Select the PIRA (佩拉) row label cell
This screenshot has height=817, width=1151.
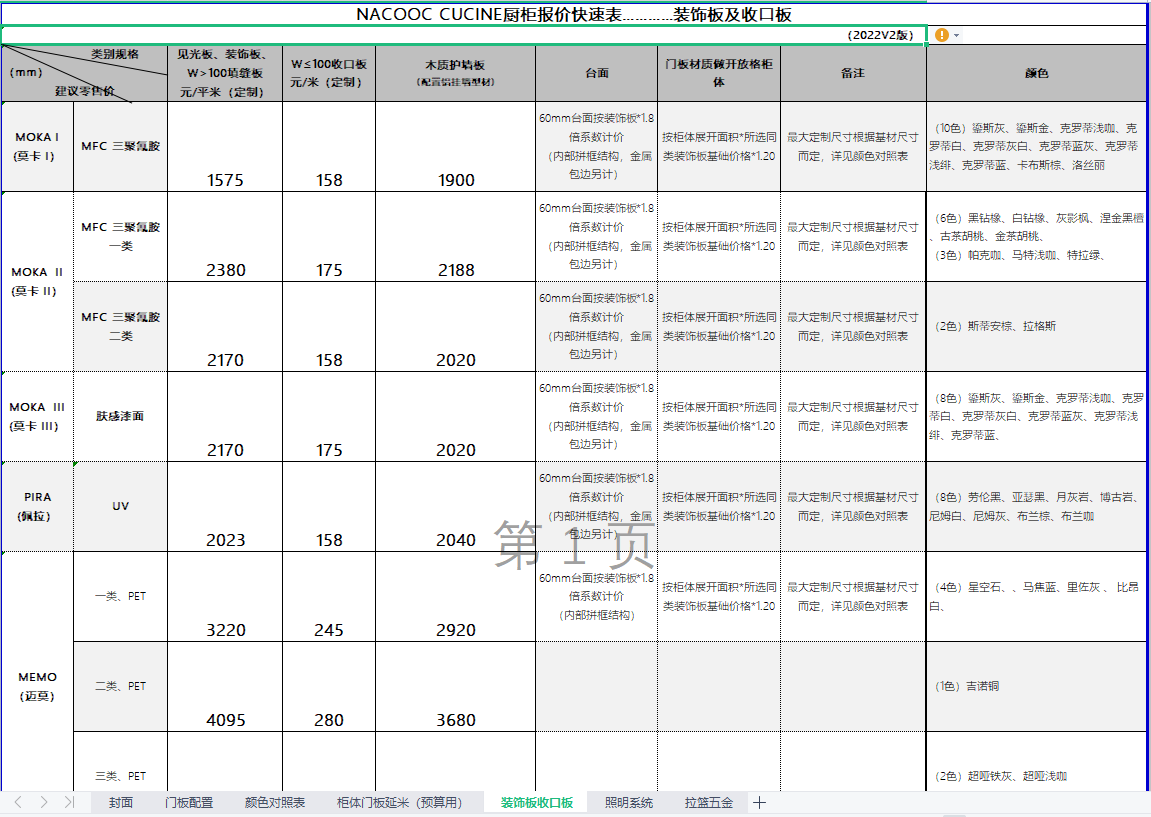[x=37, y=507]
